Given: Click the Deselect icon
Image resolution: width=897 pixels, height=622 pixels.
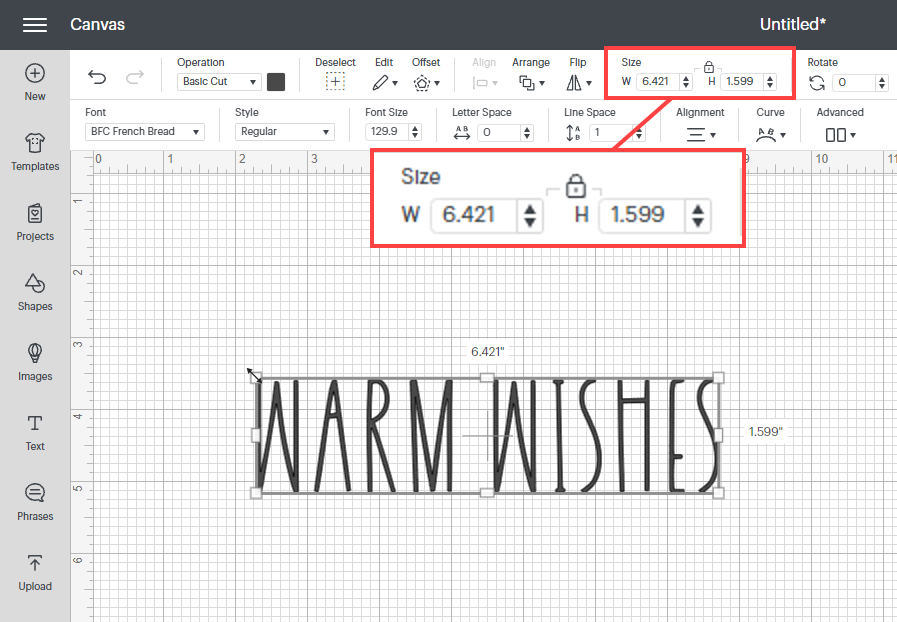Looking at the screenshot, I should tap(335, 82).
